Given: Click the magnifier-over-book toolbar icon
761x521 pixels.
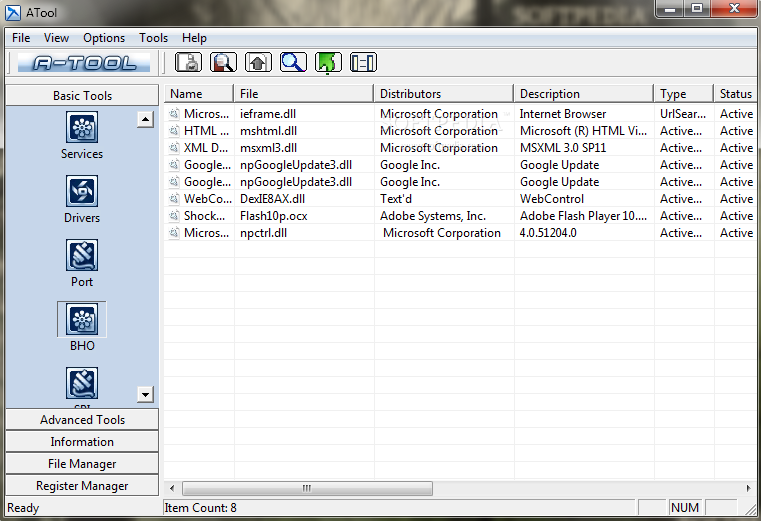Looking at the screenshot, I should pyautogui.click(x=223, y=63).
